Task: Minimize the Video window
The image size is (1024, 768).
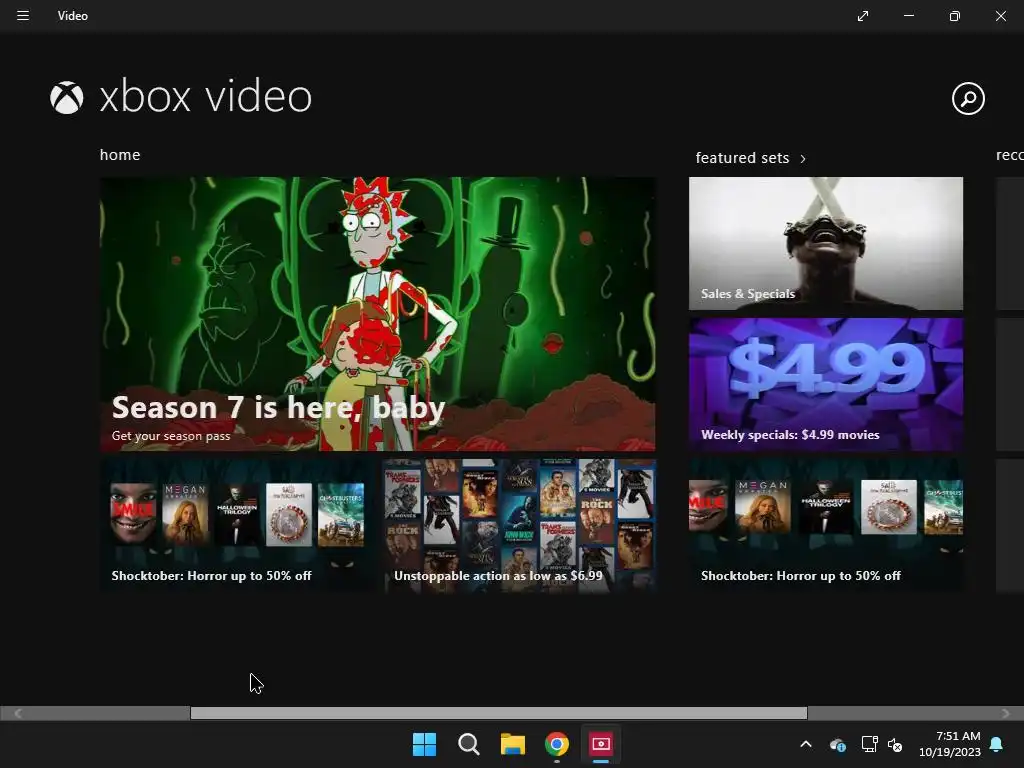Action: [908, 16]
